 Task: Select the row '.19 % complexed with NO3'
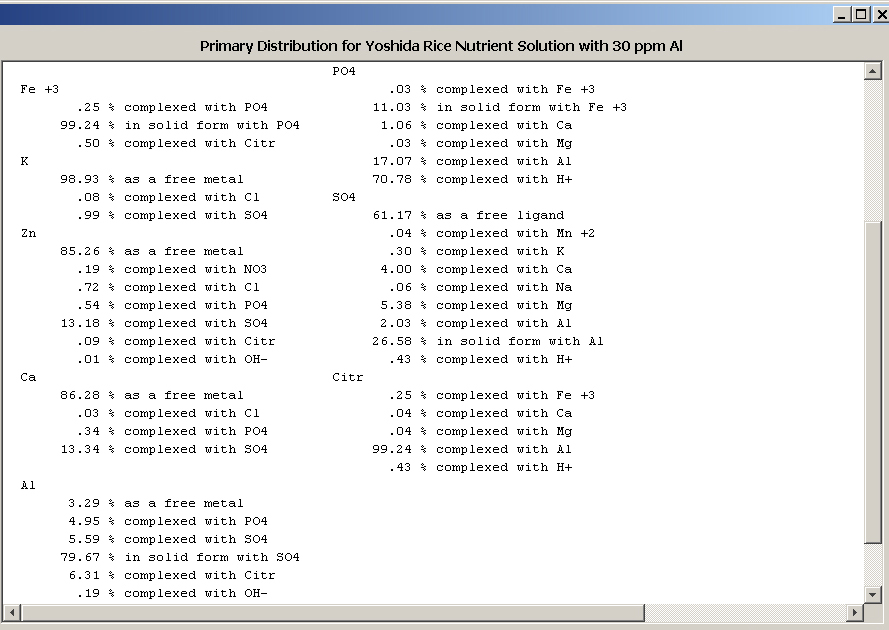coord(172,269)
